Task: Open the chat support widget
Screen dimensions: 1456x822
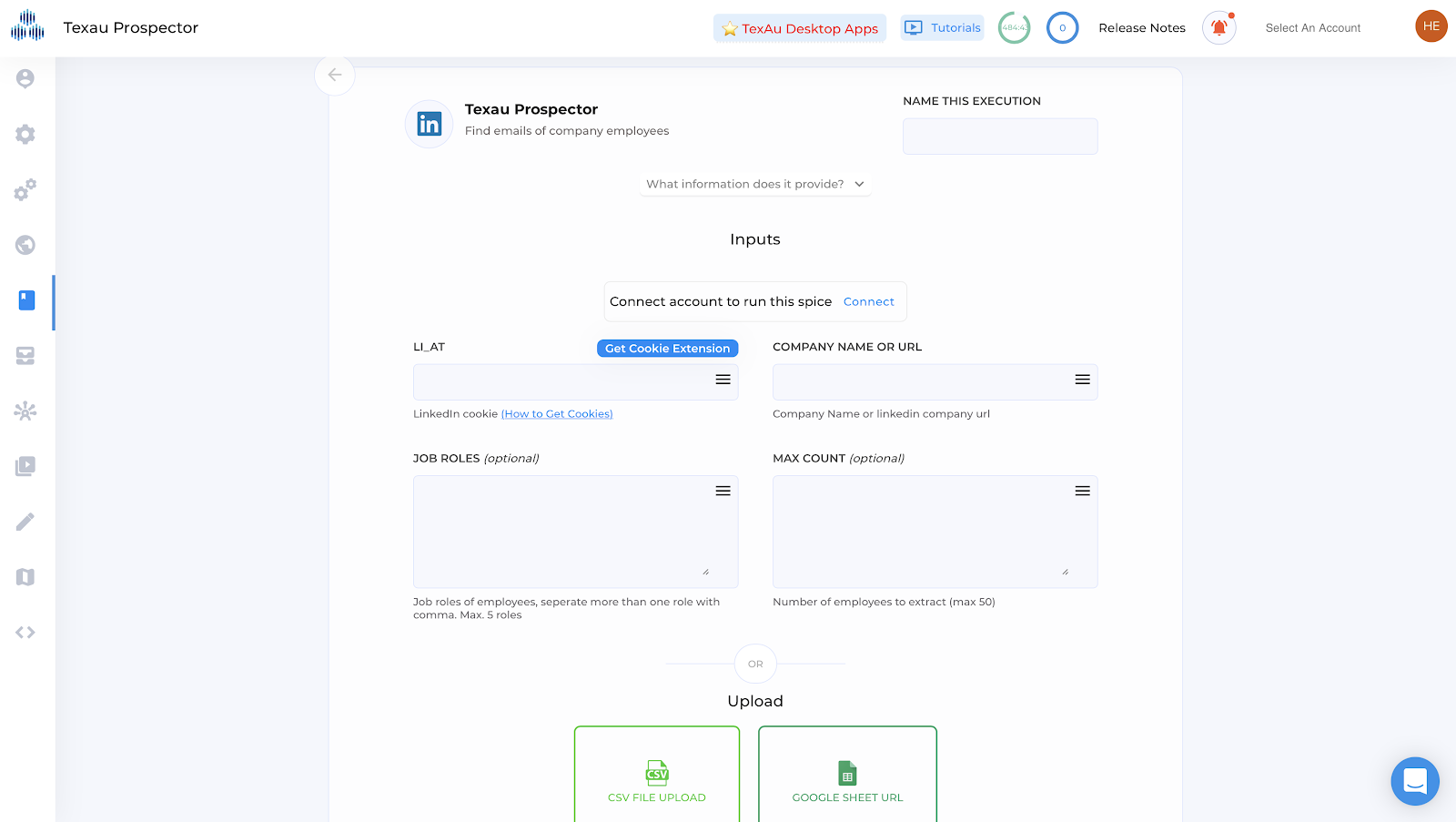Action: tap(1414, 781)
